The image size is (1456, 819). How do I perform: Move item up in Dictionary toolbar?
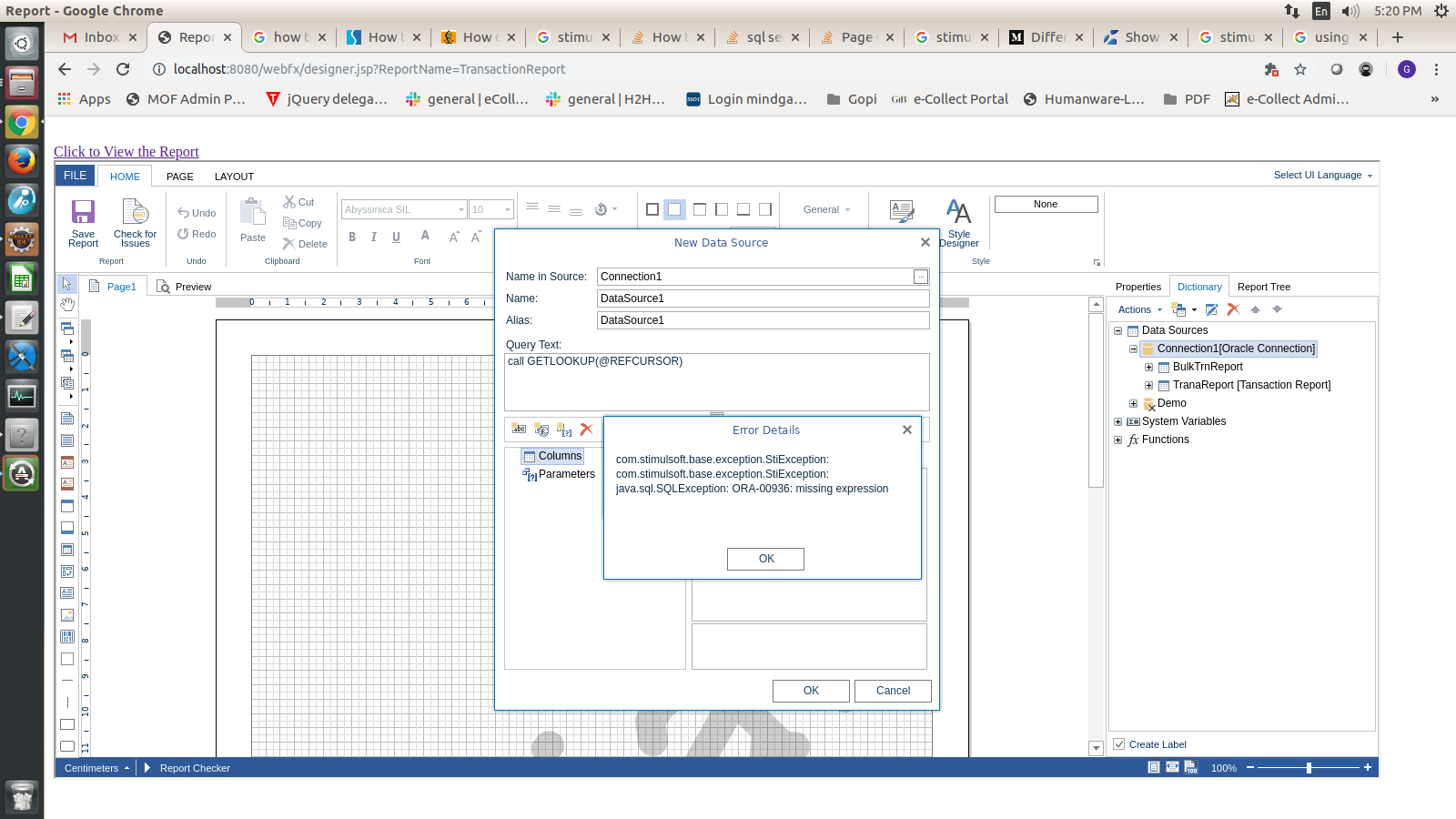click(x=1255, y=309)
